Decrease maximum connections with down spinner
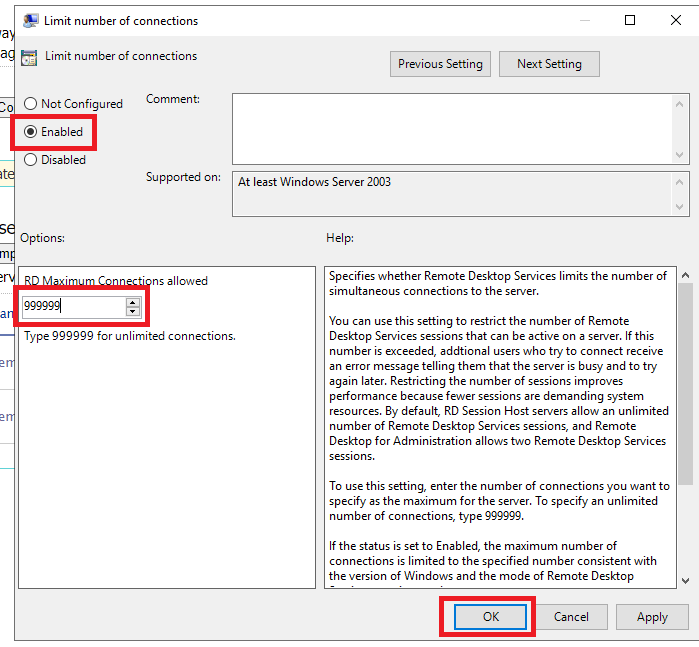The image size is (699, 647). click(132, 311)
